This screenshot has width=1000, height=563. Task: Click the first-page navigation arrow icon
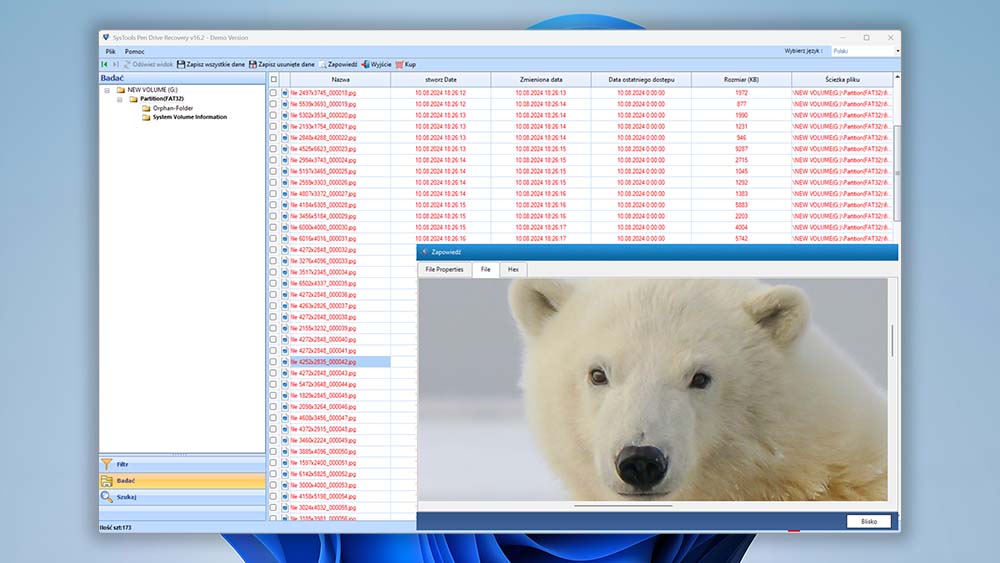click(x=105, y=64)
